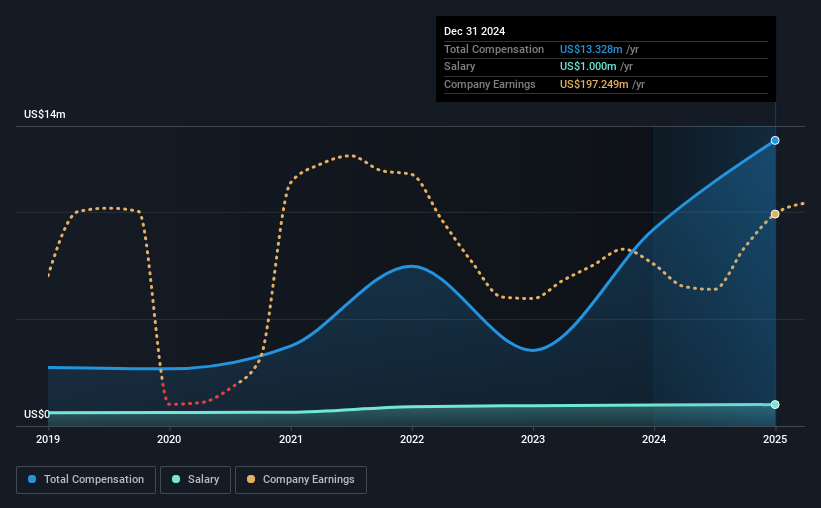The image size is (821, 508).
Task: Click the US$197.249m company earnings value
Action: coord(594,84)
